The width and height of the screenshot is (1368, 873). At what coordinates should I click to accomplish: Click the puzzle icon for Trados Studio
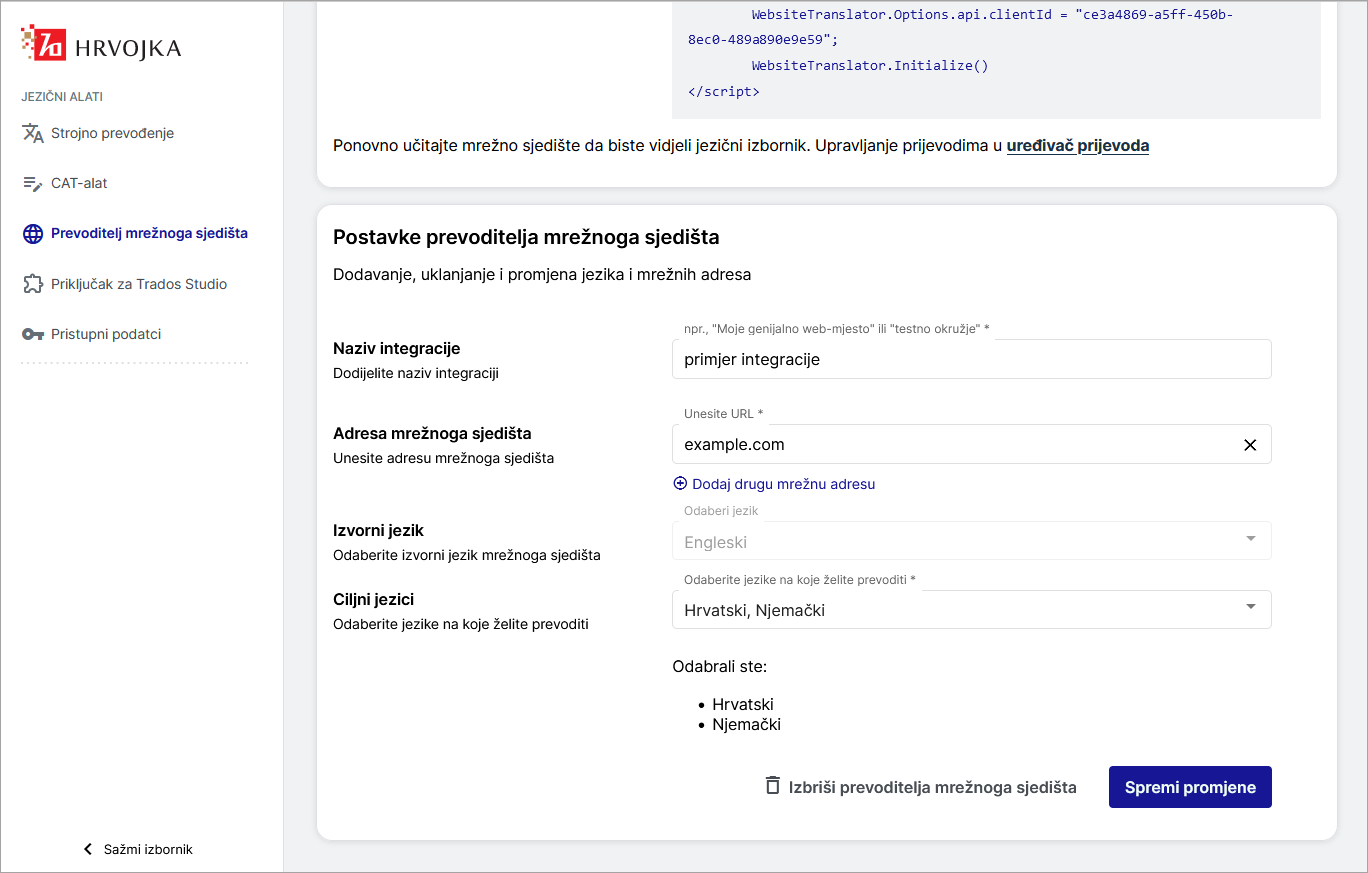pos(33,284)
